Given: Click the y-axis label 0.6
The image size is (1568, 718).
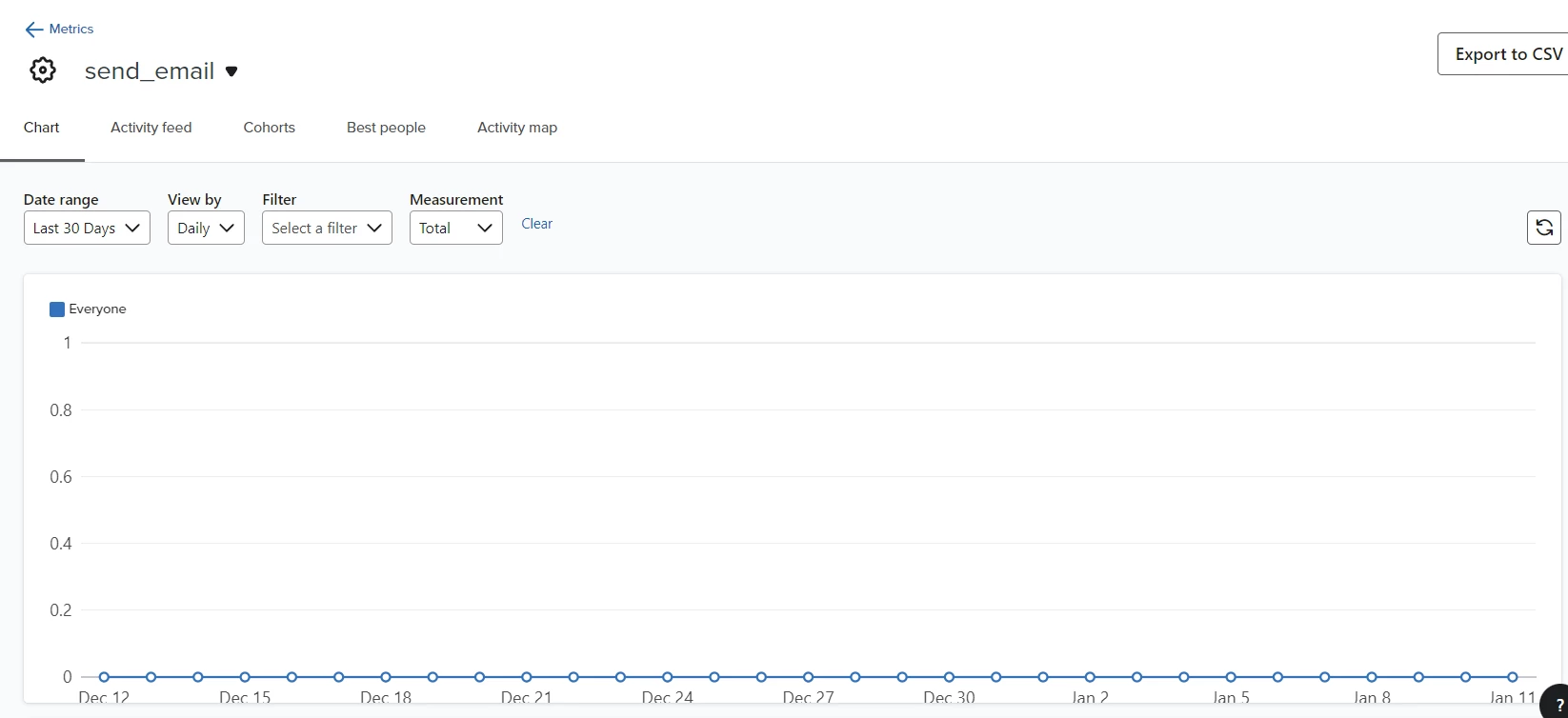Looking at the screenshot, I should [x=61, y=477].
